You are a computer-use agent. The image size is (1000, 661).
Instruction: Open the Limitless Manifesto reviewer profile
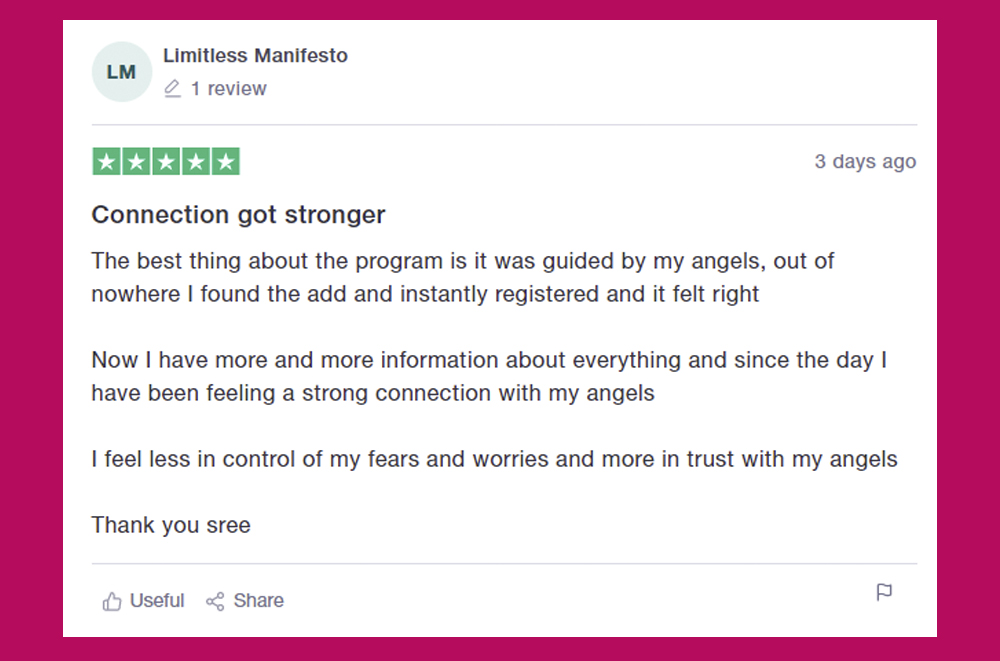pos(255,56)
